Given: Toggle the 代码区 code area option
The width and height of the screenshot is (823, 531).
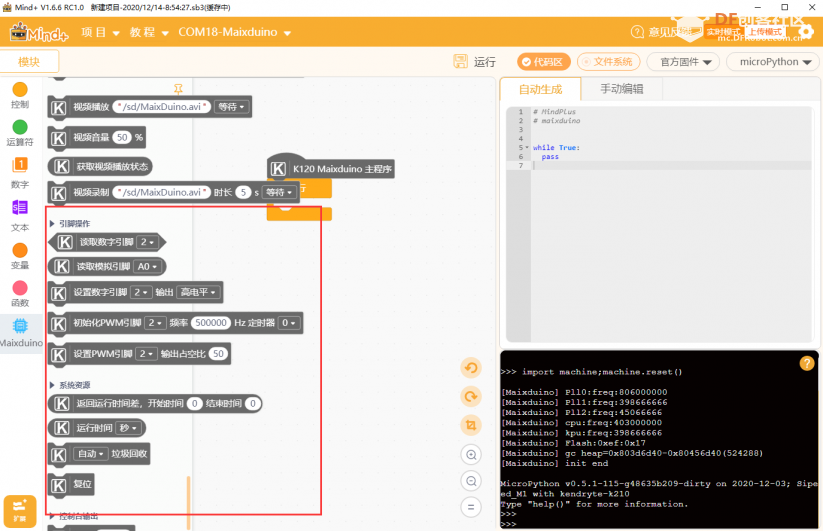Looking at the screenshot, I should [543, 62].
